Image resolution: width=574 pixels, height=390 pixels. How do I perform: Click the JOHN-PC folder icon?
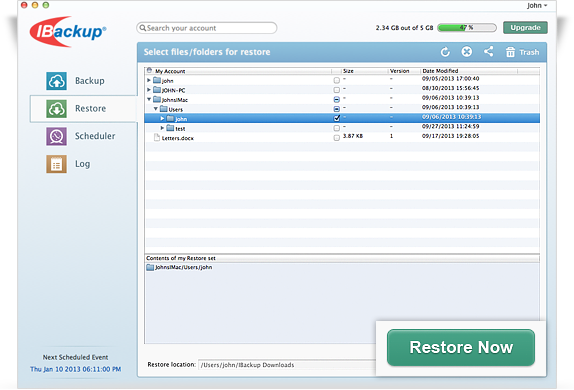[x=157, y=90]
